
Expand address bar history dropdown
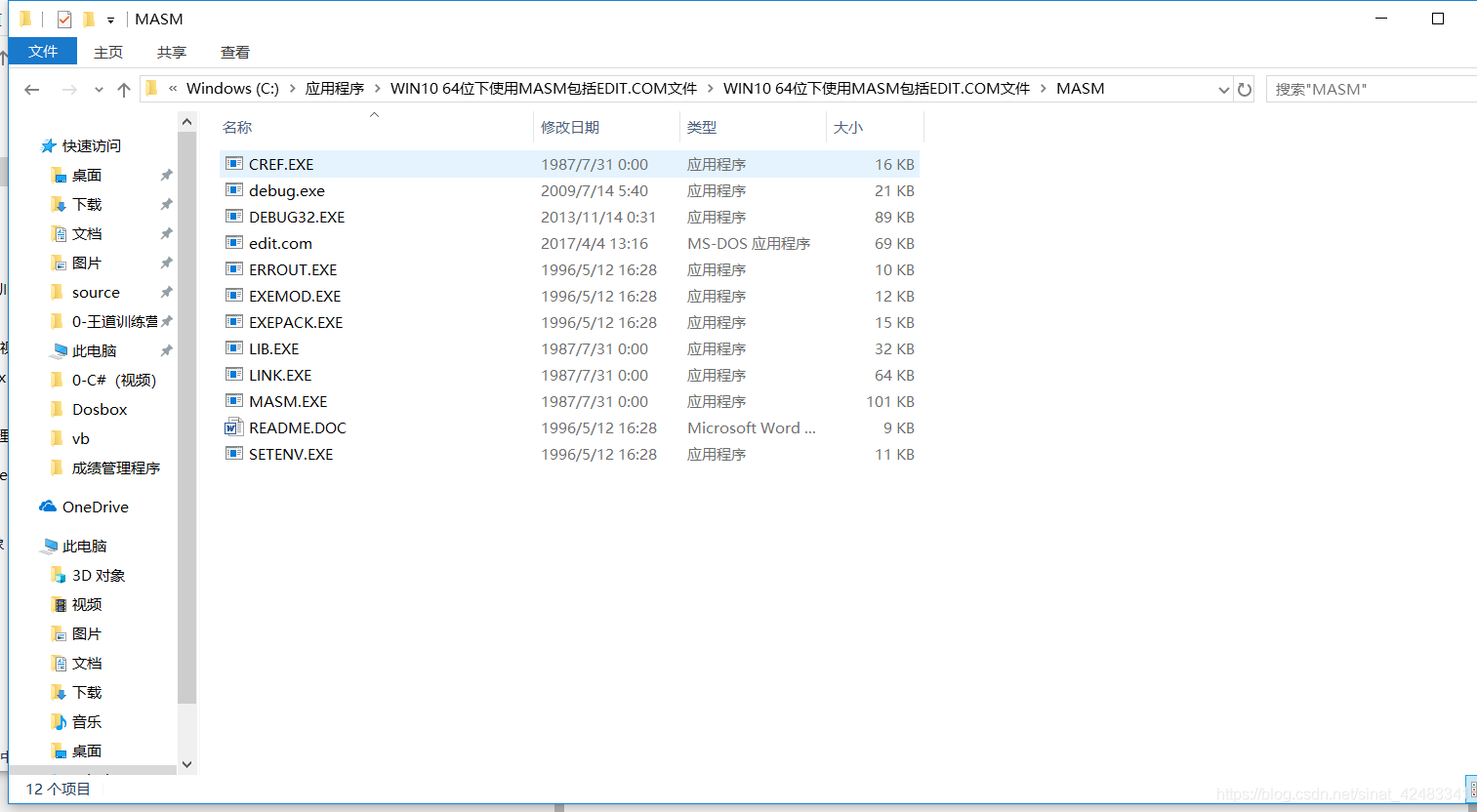[x=1223, y=90]
